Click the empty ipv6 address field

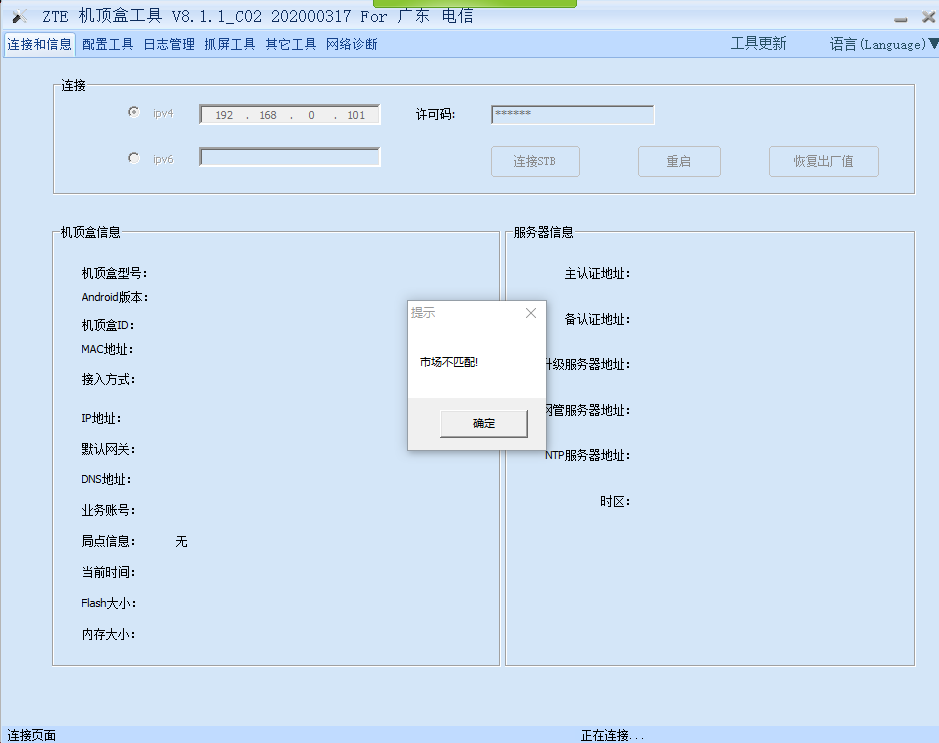pos(290,157)
